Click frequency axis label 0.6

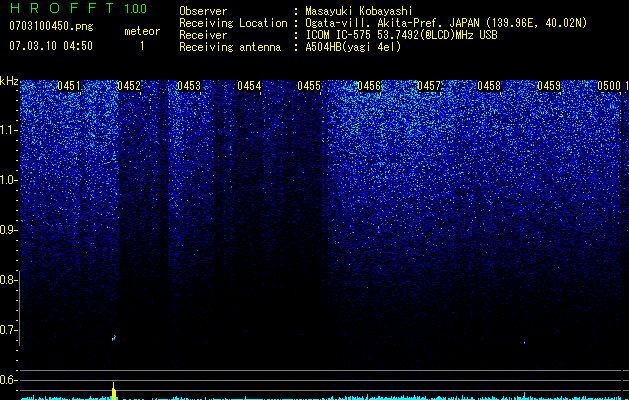8,380
